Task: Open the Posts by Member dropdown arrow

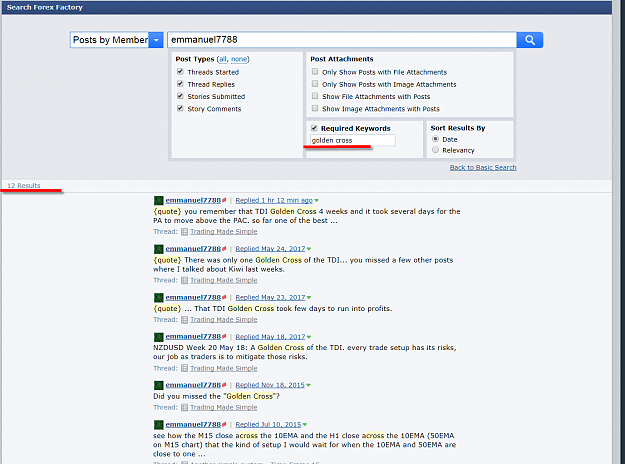Action: (x=156, y=40)
